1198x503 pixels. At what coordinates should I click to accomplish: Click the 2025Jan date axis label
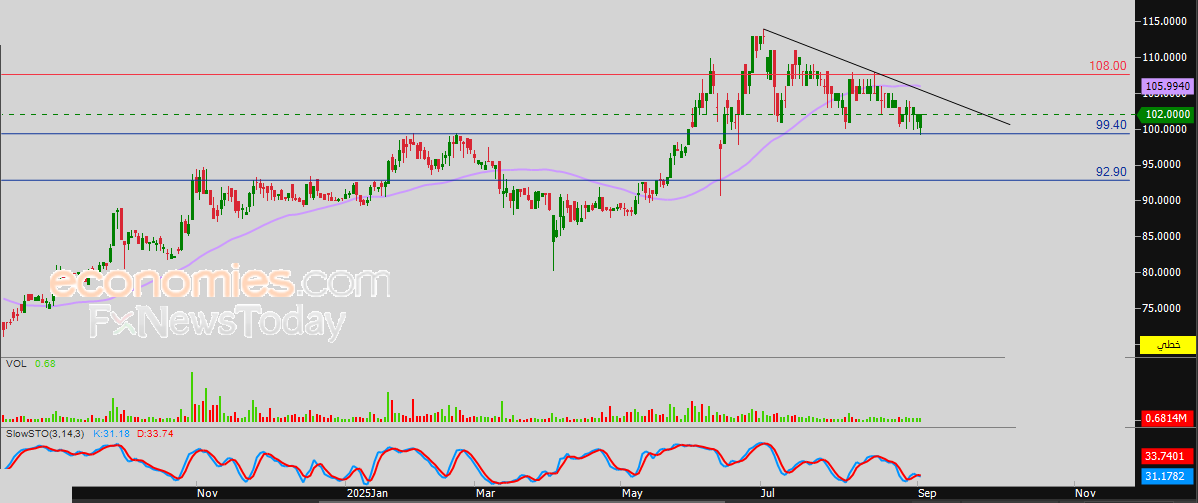(368, 494)
